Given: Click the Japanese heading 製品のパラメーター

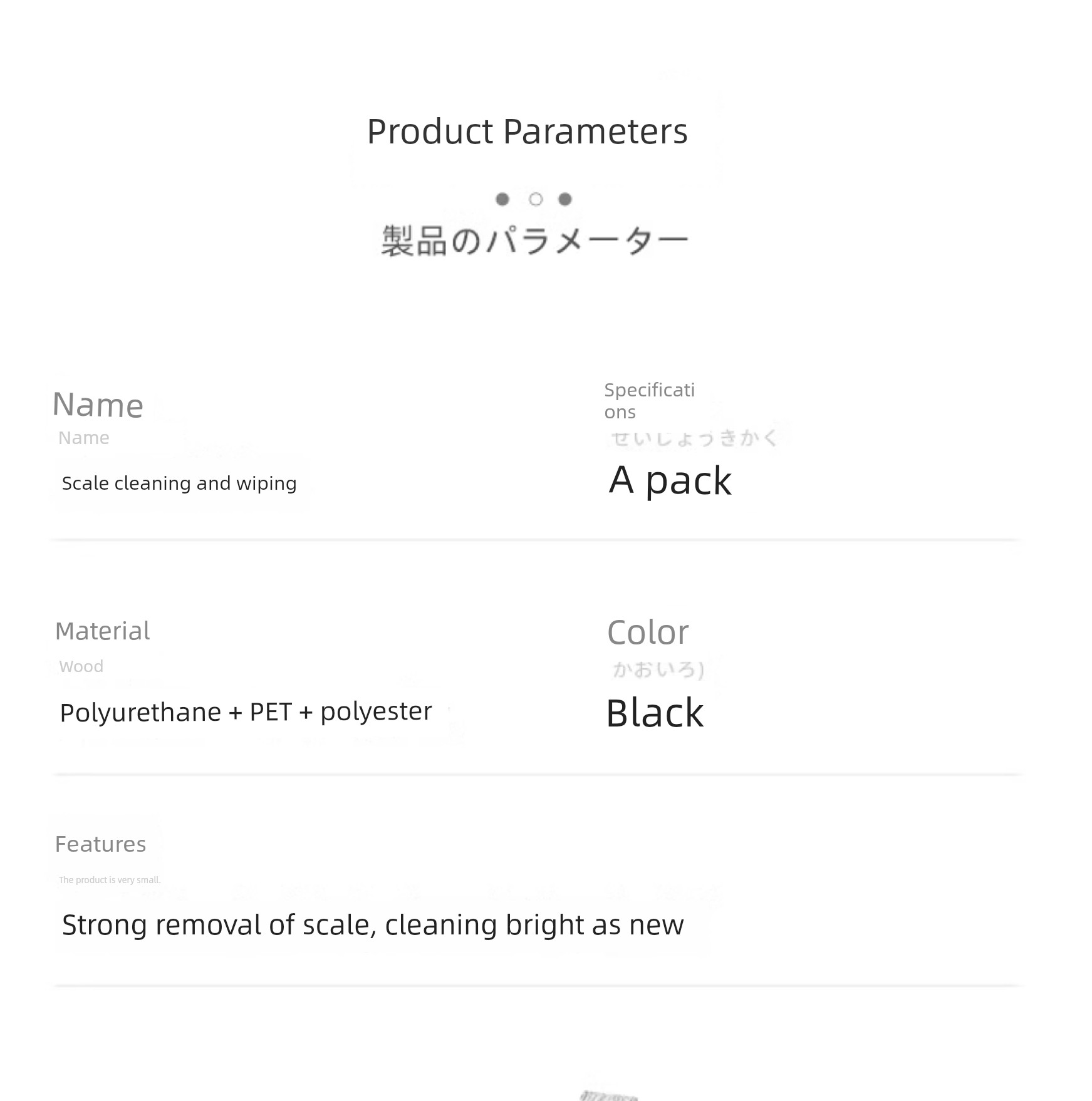Looking at the screenshot, I should [534, 242].
